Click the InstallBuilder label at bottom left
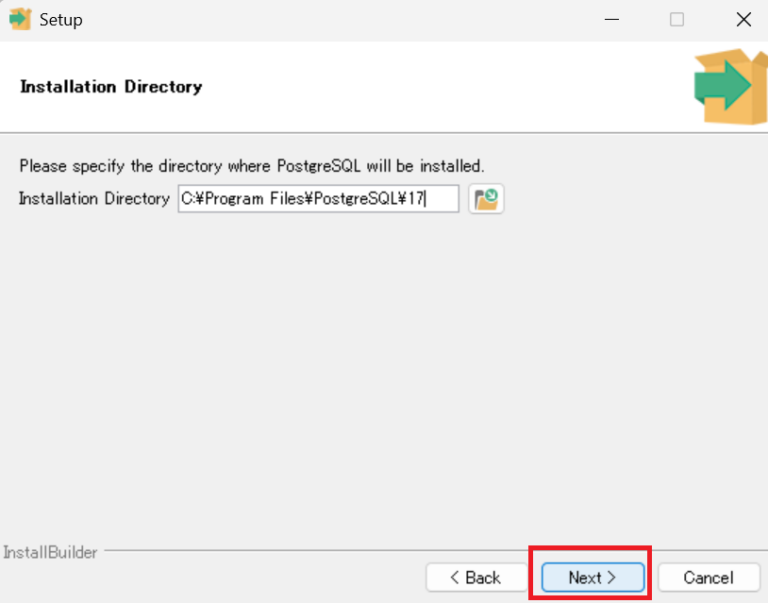The height and width of the screenshot is (603, 768). pos(51,552)
